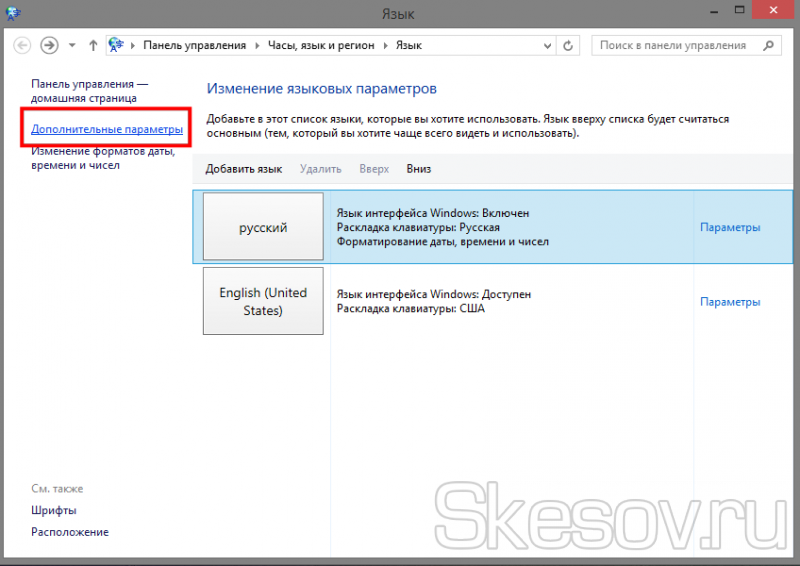Select the 'русский' language tile

(x=263, y=227)
